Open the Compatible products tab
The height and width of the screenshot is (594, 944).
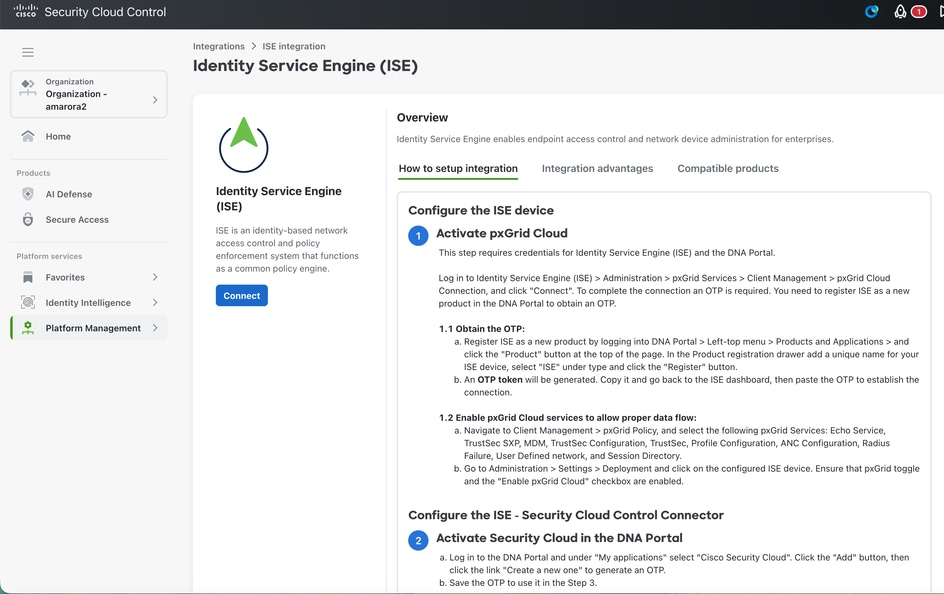728,169
